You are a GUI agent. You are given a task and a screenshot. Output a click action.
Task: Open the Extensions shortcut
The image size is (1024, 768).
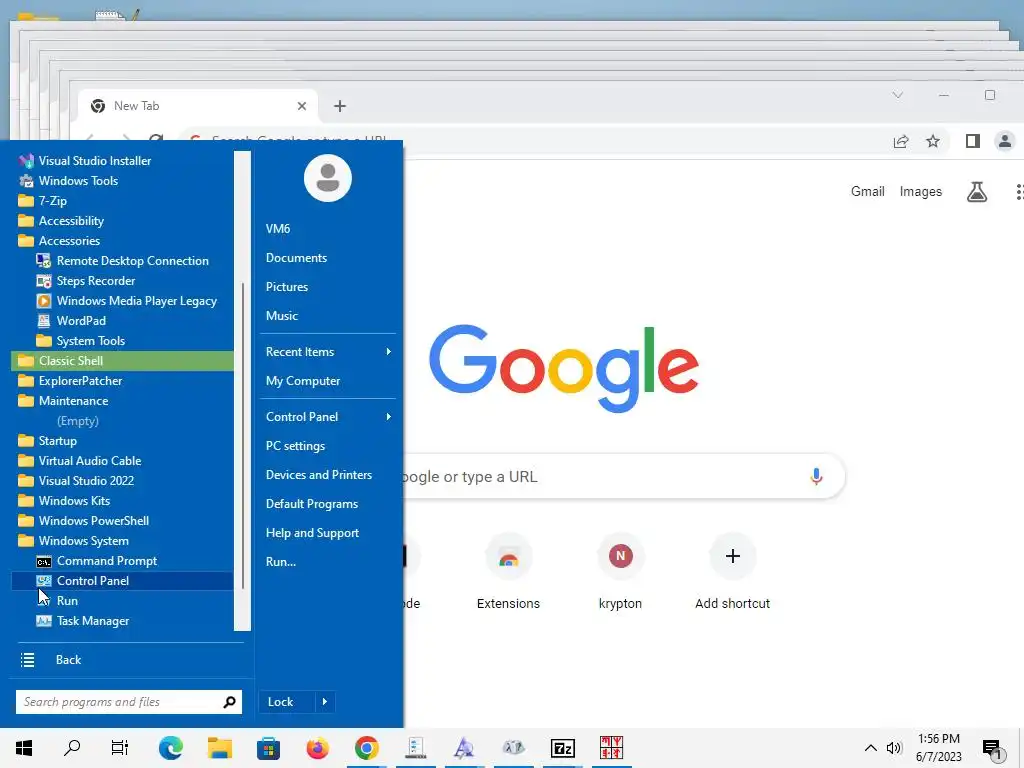(508, 573)
